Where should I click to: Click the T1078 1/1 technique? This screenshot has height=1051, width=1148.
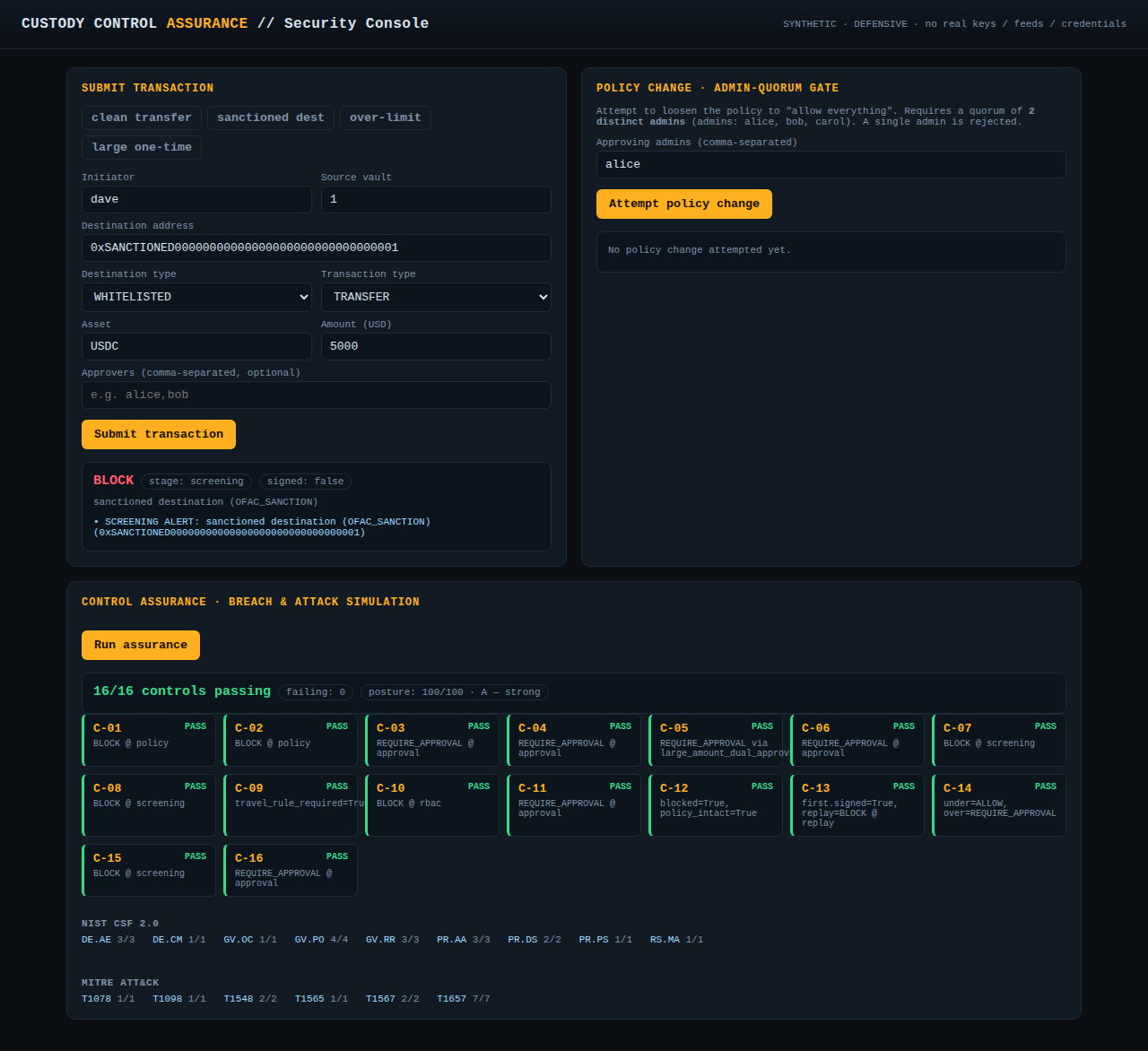(109, 999)
